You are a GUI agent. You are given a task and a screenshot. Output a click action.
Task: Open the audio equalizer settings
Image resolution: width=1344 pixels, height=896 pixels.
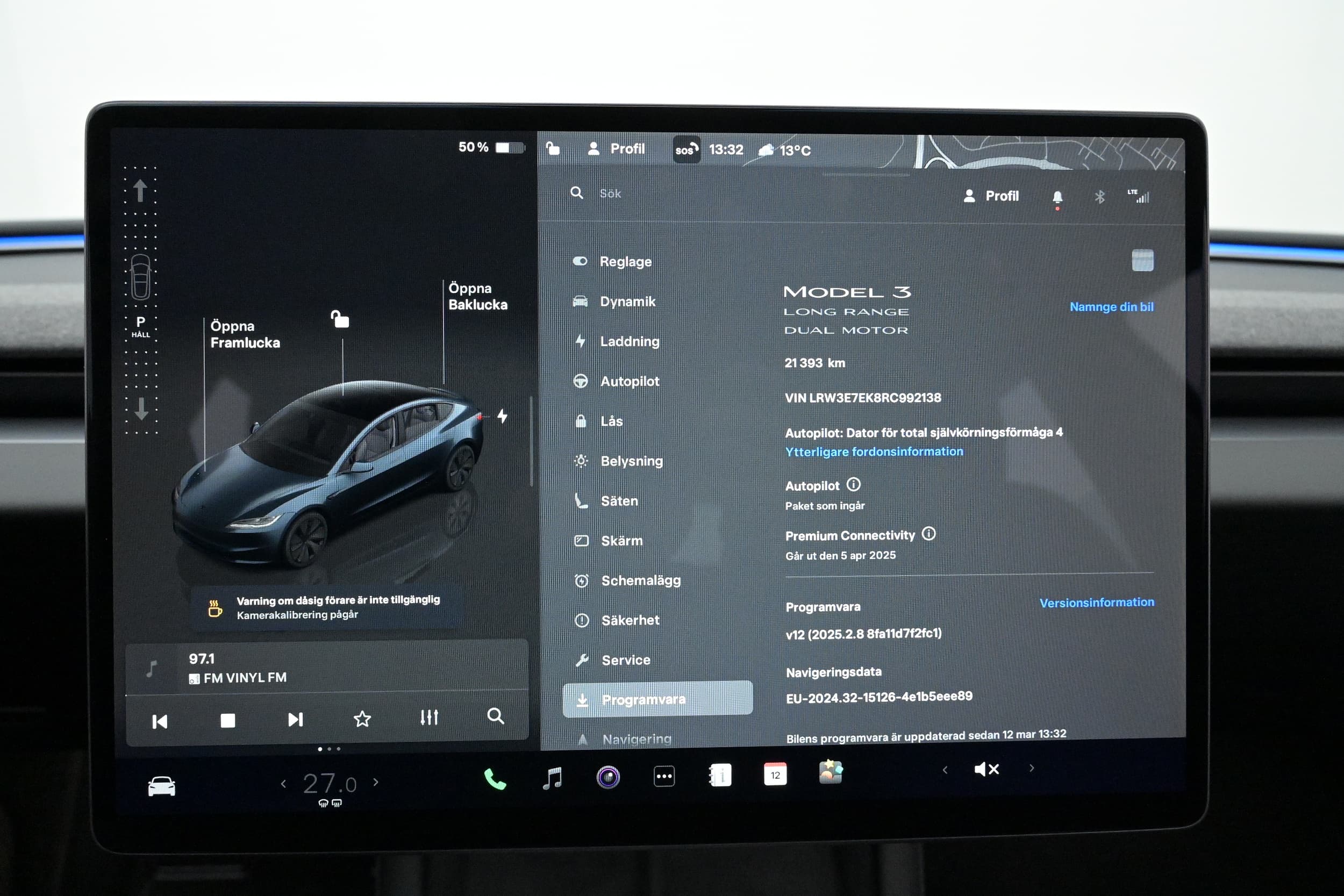click(x=429, y=717)
